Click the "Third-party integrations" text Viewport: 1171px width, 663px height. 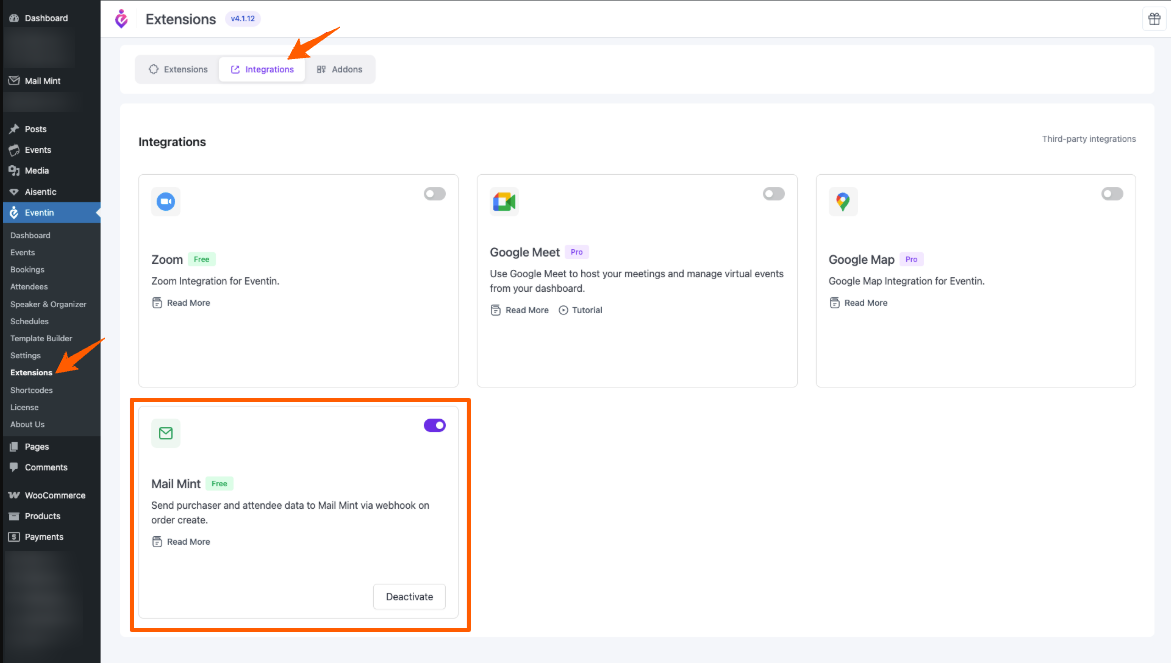click(x=1089, y=139)
